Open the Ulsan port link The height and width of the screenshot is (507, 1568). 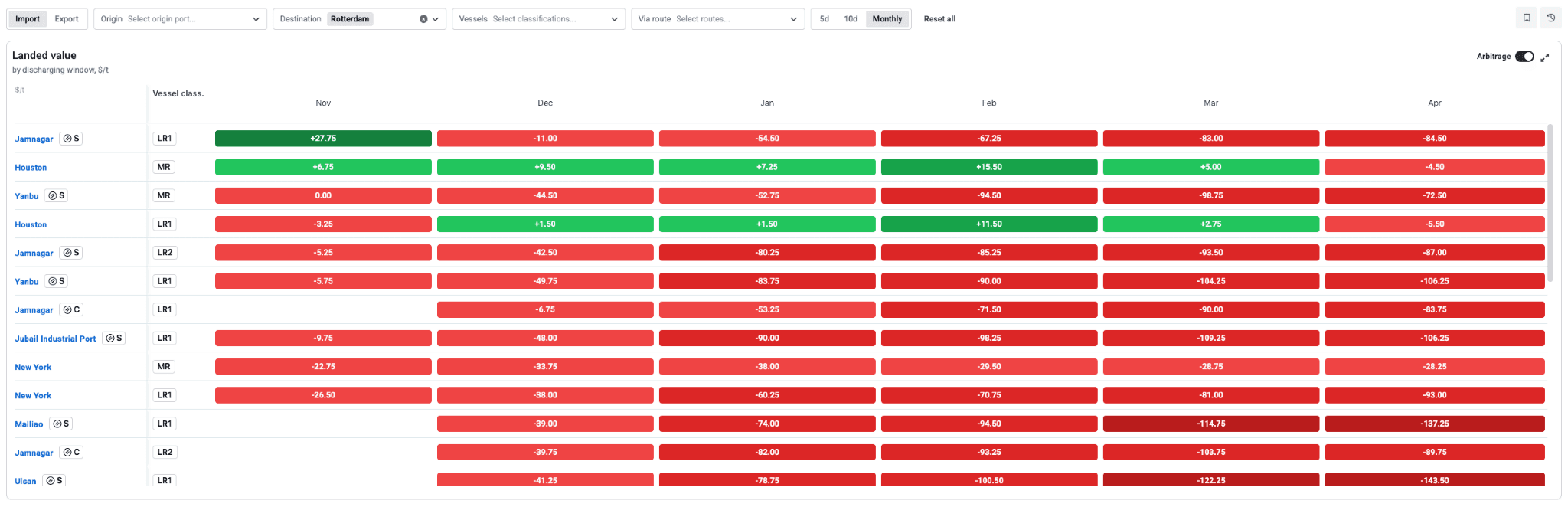tap(25, 481)
